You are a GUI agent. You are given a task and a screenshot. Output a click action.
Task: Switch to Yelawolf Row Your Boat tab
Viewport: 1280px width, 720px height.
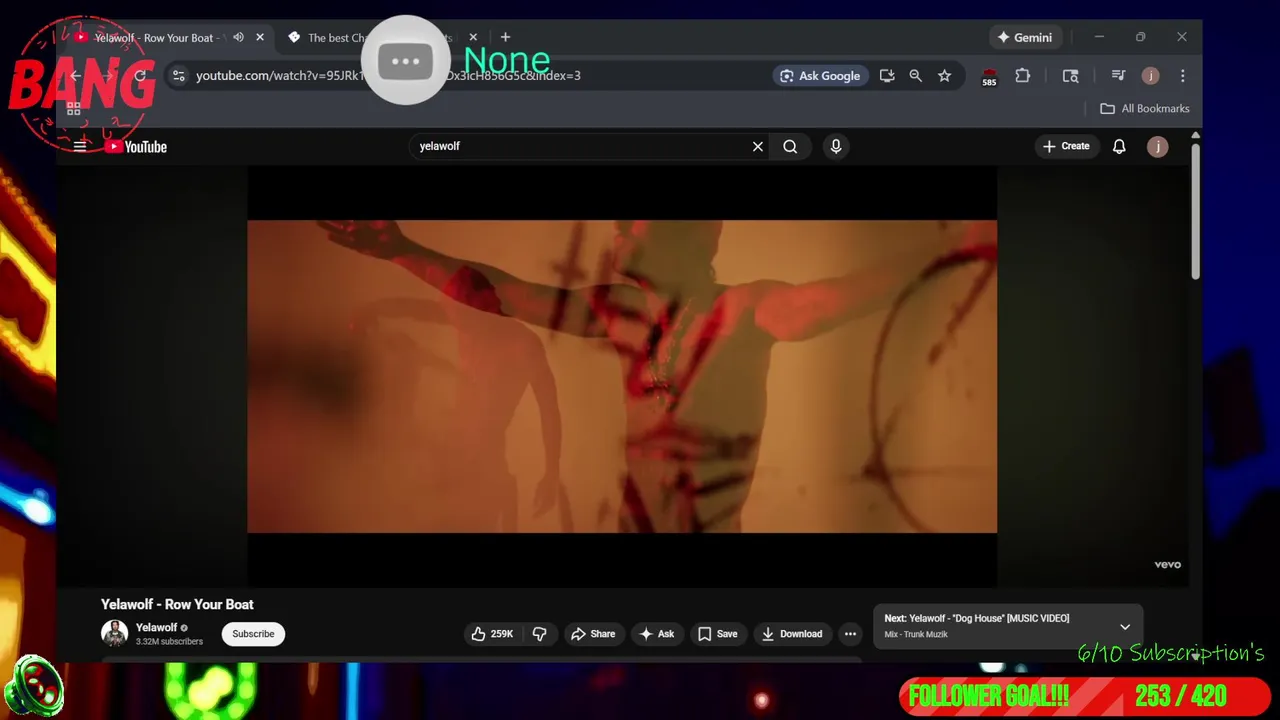[x=152, y=38]
